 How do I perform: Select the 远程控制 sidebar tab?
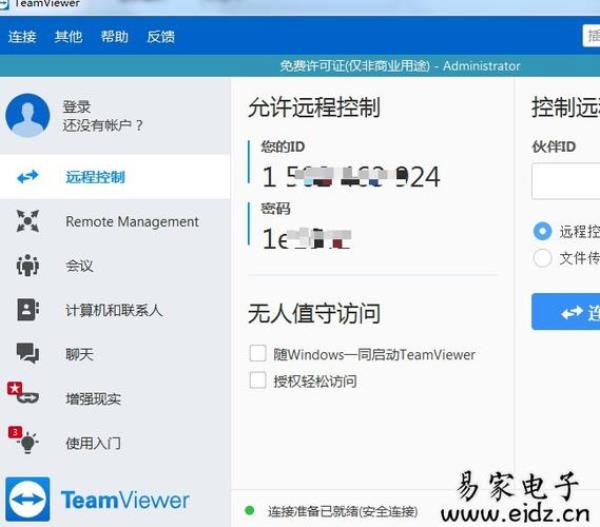click(x=115, y=177)
